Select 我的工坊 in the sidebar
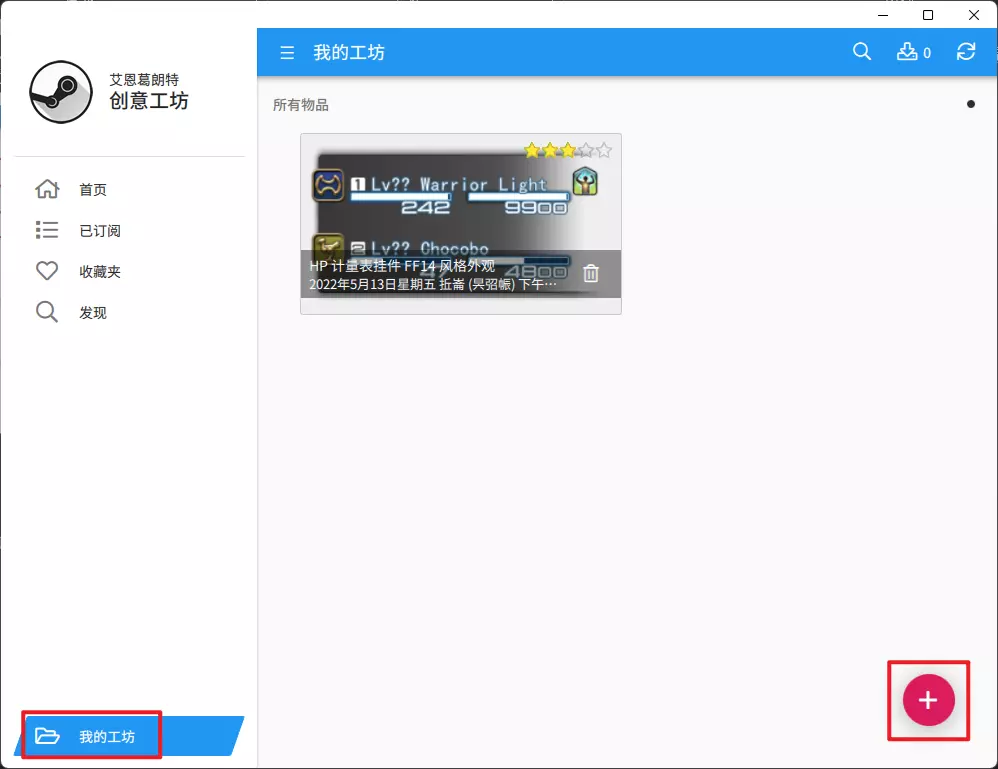 129,736
